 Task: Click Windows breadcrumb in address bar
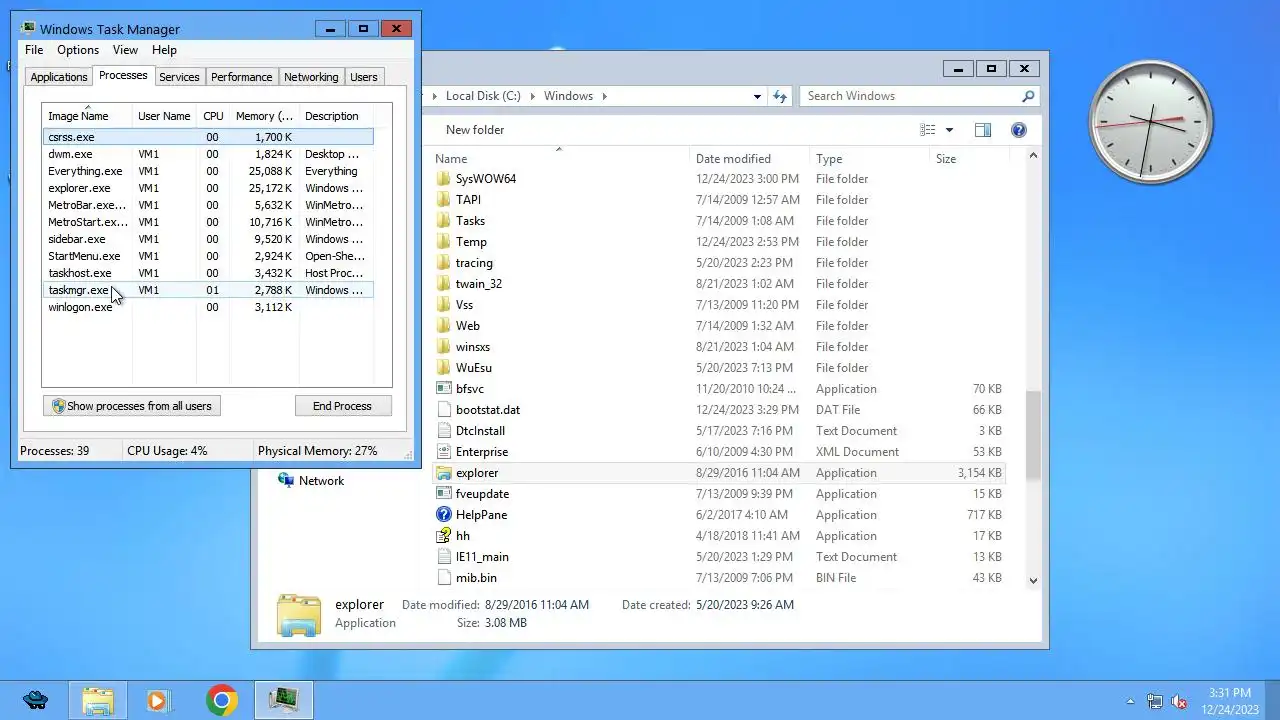pos(568,96)
